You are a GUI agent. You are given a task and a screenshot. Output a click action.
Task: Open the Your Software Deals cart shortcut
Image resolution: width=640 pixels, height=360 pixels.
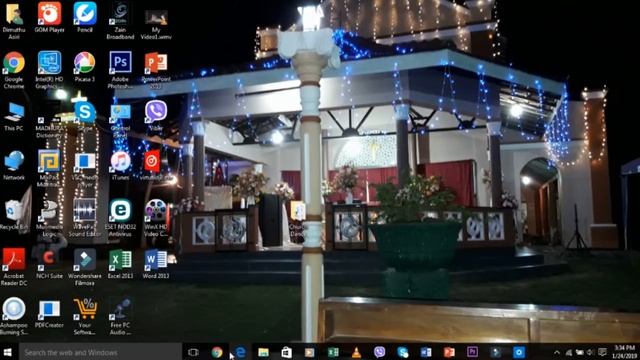[84, 316]
